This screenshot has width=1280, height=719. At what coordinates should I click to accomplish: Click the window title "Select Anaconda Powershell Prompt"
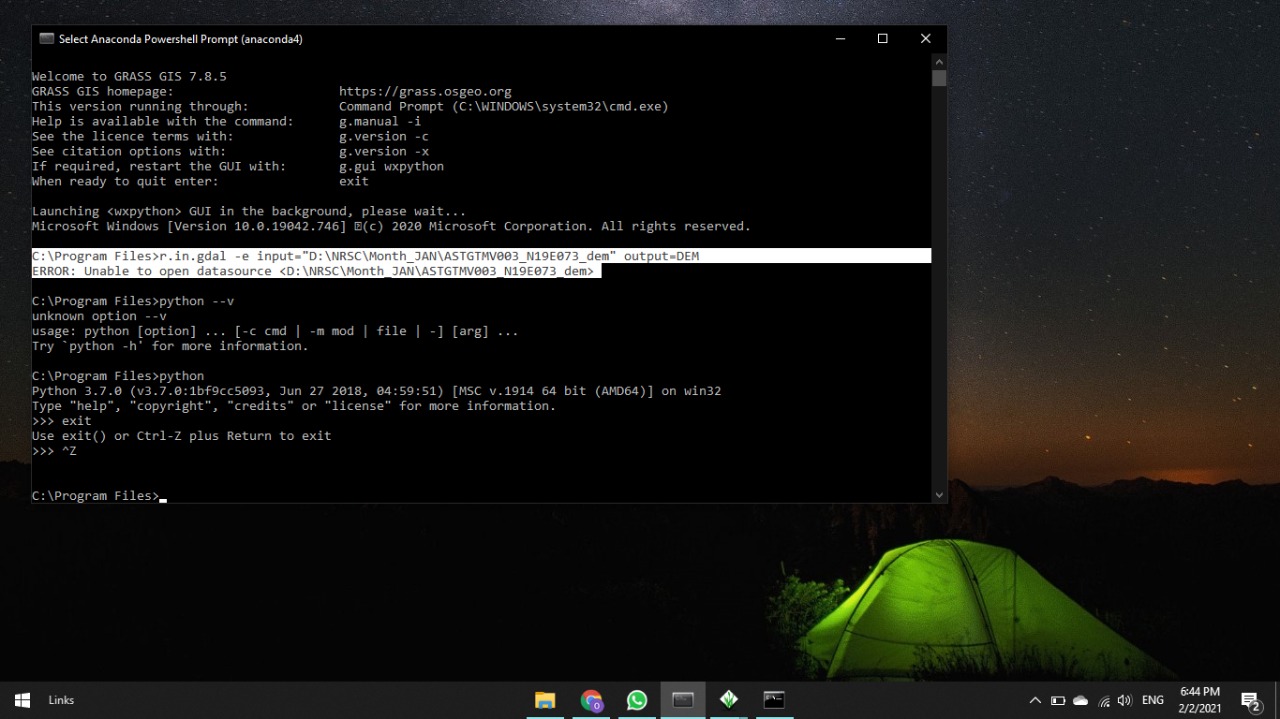[x=180, y=39]
